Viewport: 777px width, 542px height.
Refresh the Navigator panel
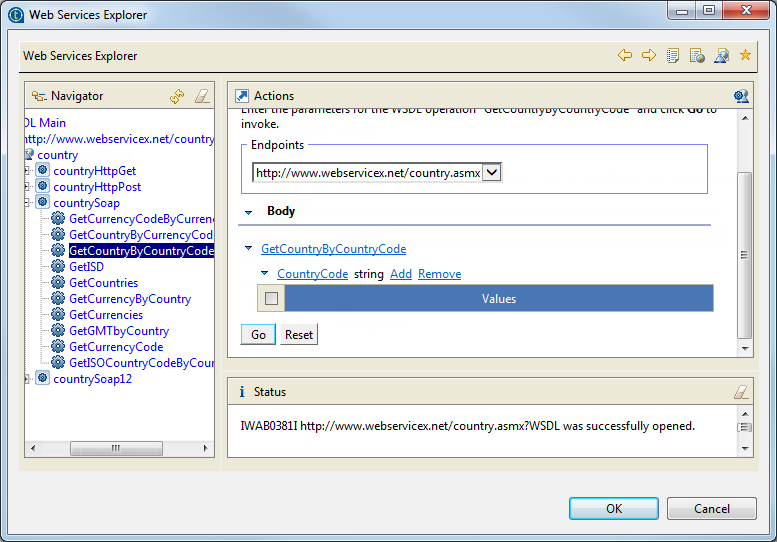(177, 96)
